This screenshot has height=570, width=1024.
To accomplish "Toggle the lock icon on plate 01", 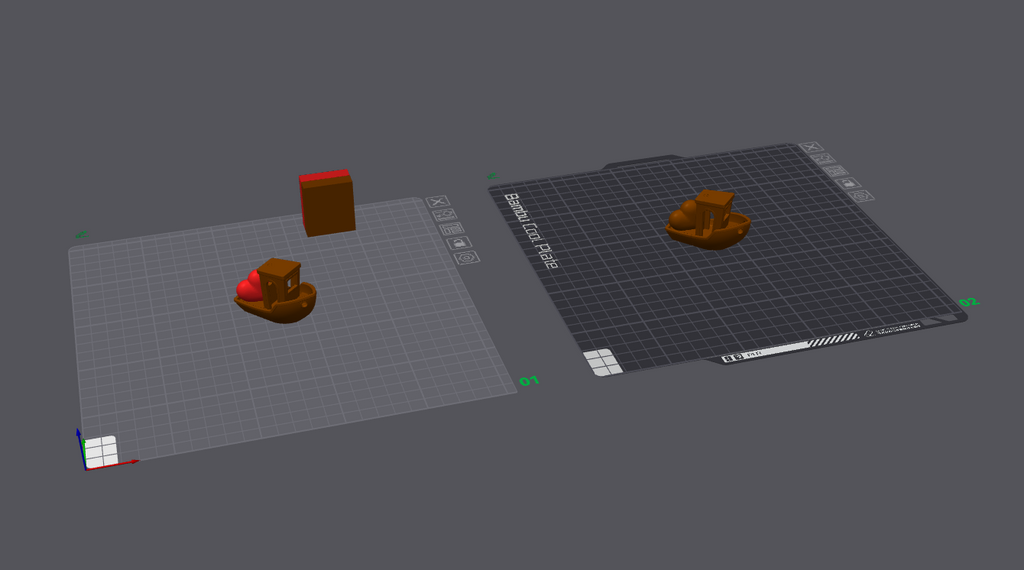I will (x=459, y=243).
